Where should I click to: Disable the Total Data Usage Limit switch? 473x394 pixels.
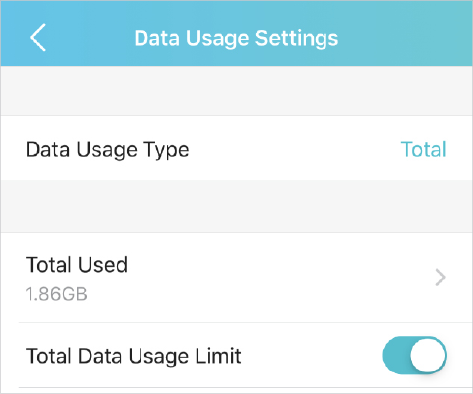(x=414, y=355)
